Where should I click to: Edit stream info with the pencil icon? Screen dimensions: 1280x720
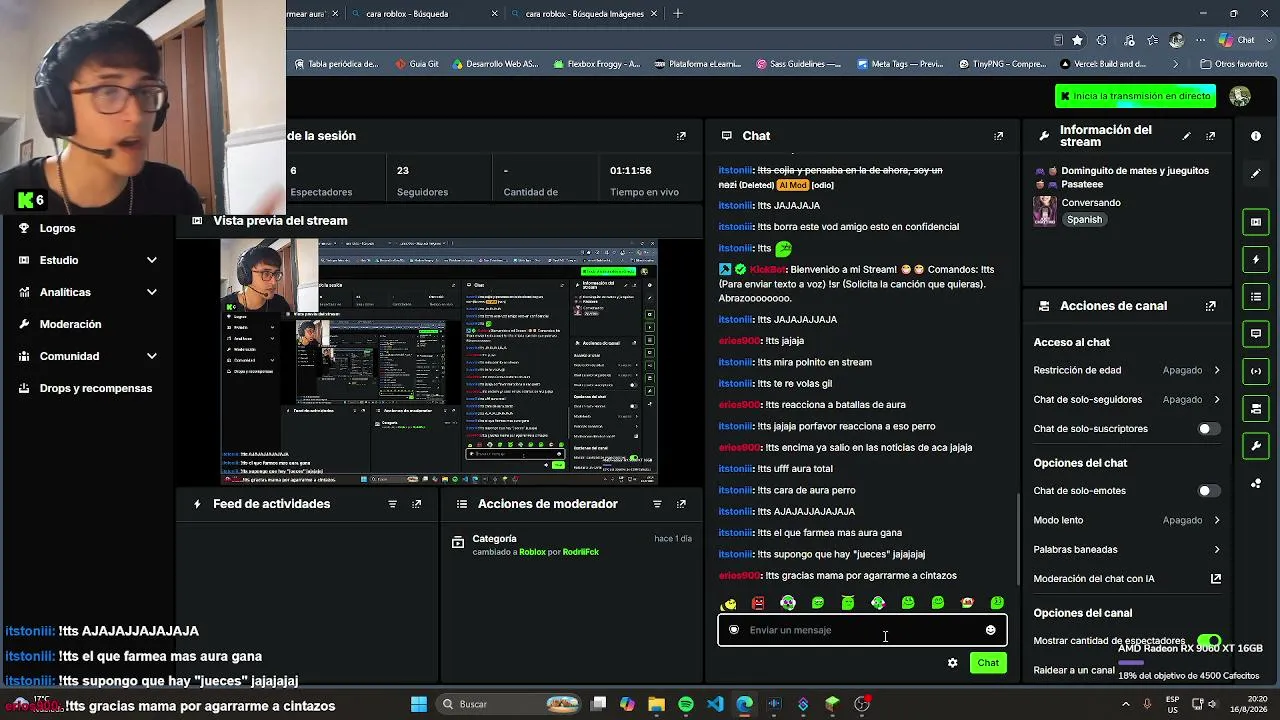click(1186, 136)
